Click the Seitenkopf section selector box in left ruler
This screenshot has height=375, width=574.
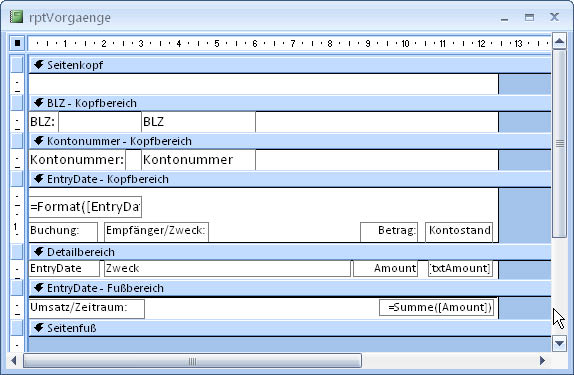pyautogui.click(x=17, y=64)
